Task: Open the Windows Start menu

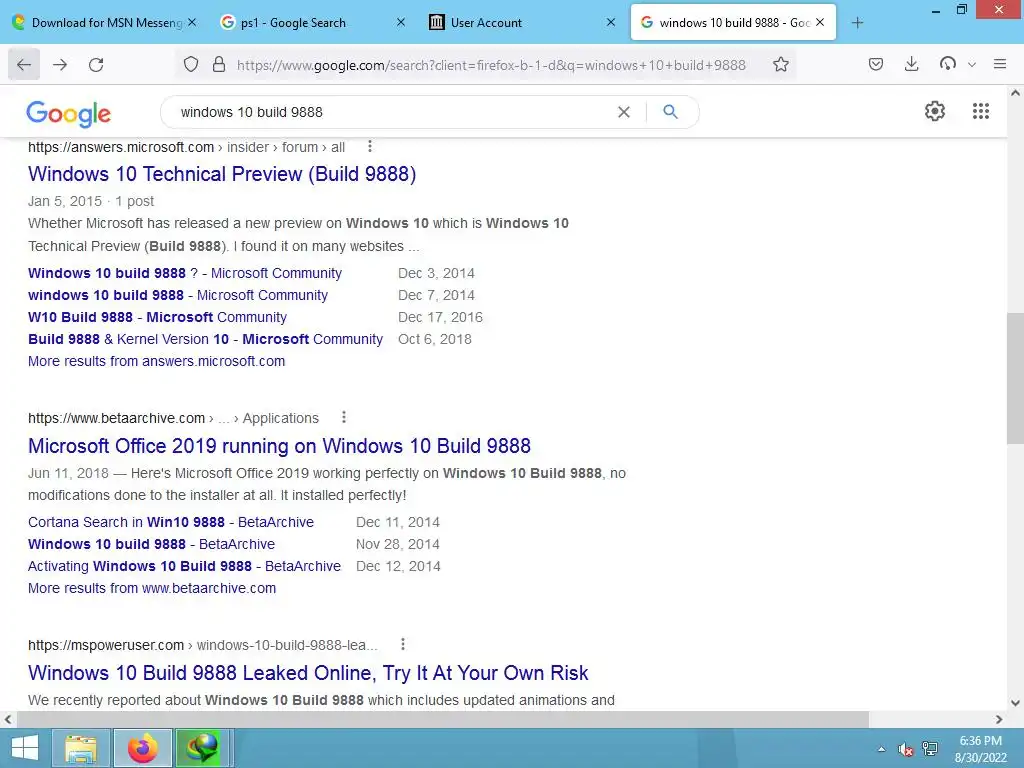Action: [25, 748]
